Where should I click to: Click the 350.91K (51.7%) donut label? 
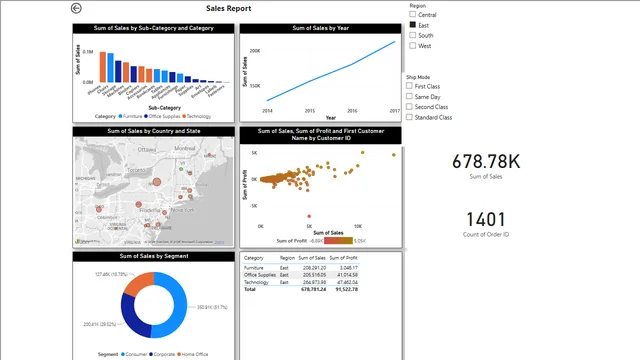pyautogui.click(x=212, y=307)
